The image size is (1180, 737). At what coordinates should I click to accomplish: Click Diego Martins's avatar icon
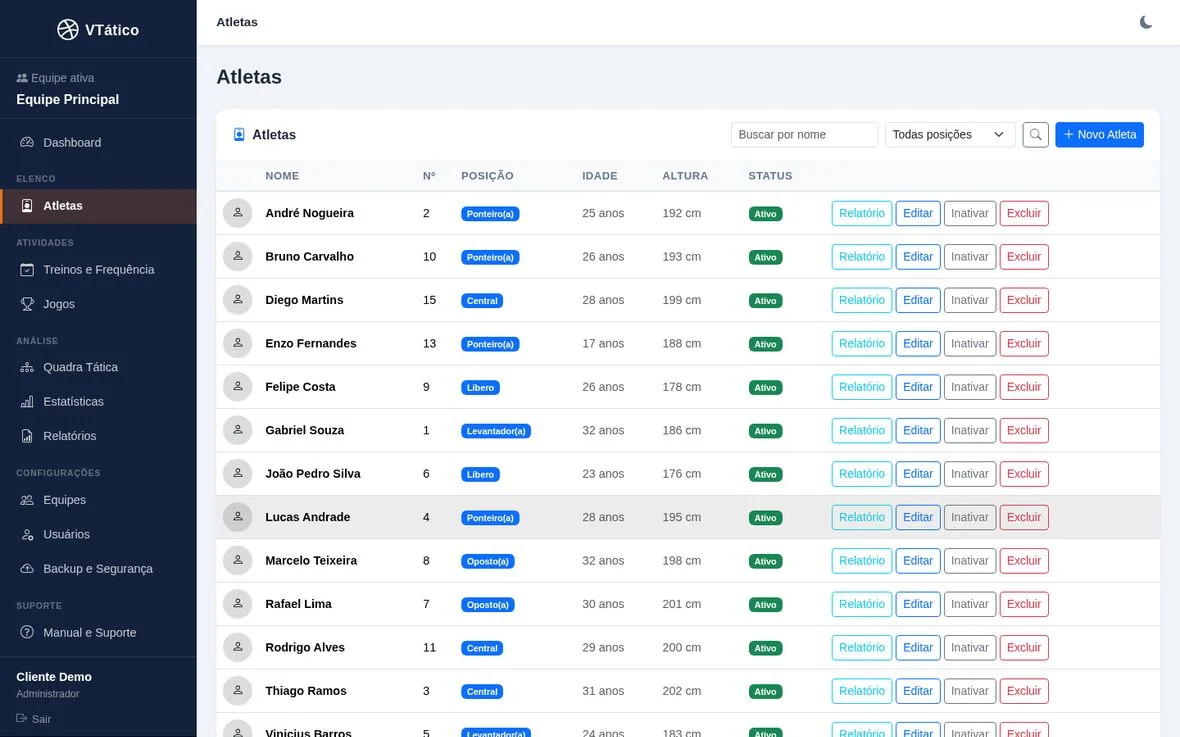(238, 300)
